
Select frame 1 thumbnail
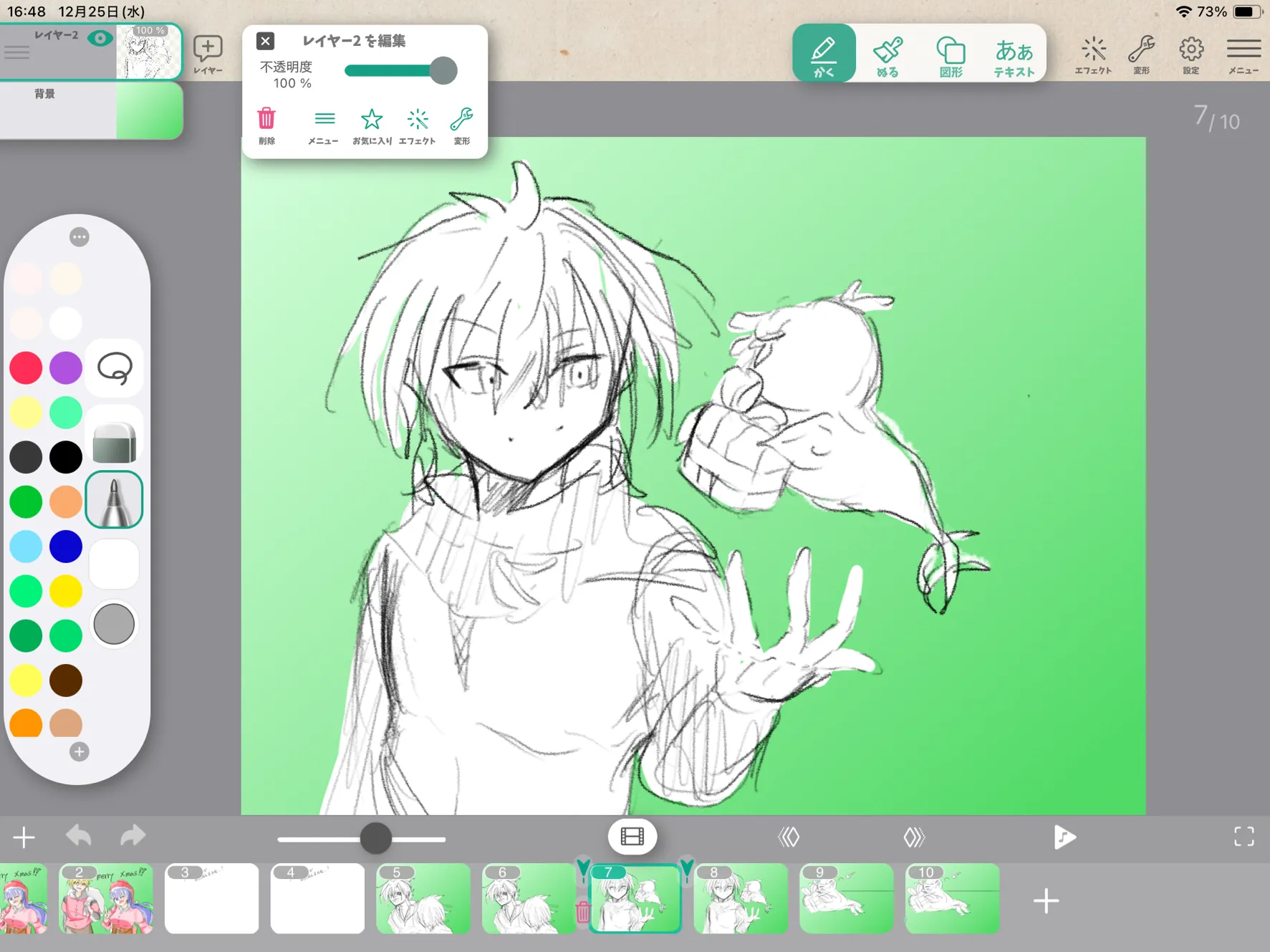(24, 899)
